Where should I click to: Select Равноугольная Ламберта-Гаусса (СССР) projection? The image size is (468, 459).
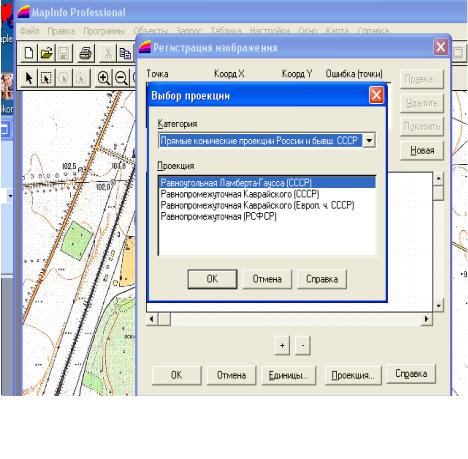click(x=267, y=183)
